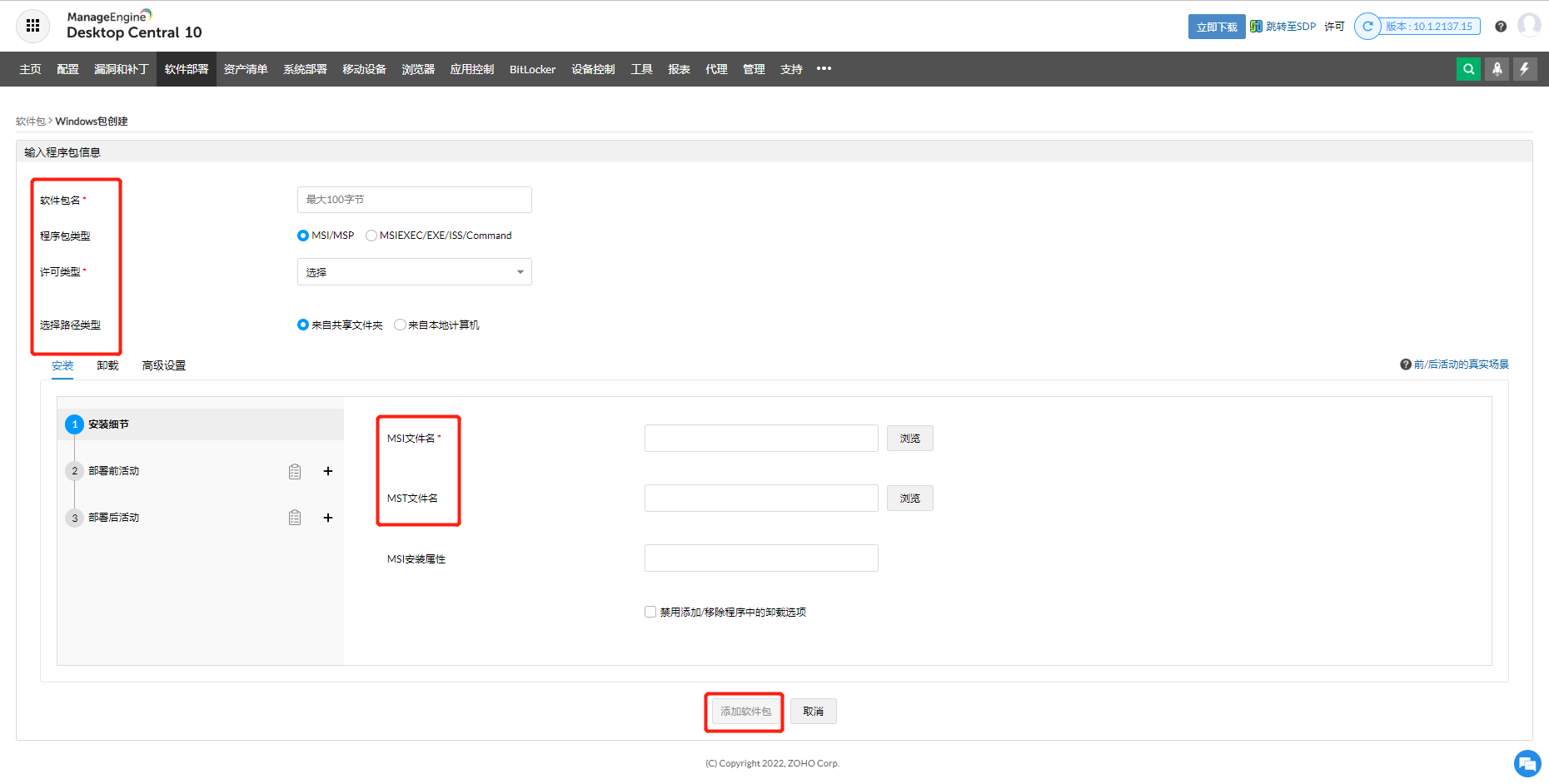
Task: Open the live chat bubble icon
Action: 1527,763
